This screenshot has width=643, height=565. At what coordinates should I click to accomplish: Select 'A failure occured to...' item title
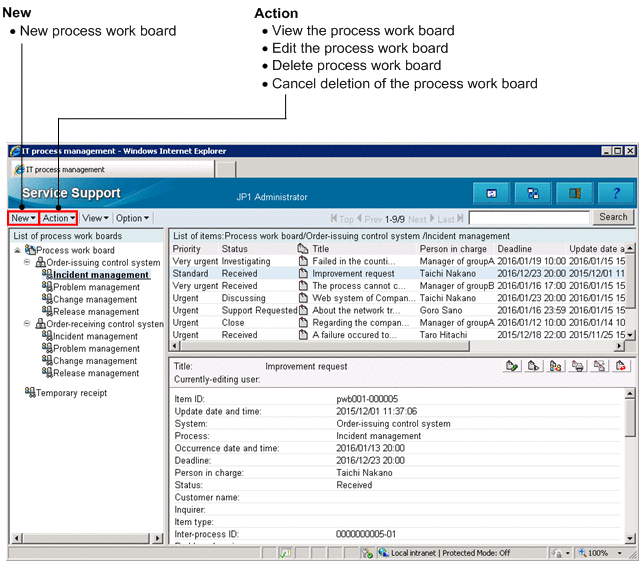tap(354, 335)
